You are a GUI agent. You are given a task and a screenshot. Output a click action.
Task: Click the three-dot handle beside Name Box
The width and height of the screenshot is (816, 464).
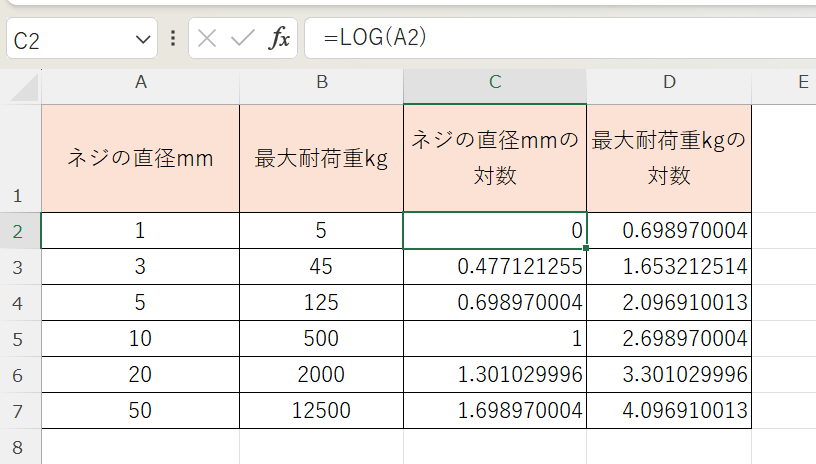[x=173, y=39]
